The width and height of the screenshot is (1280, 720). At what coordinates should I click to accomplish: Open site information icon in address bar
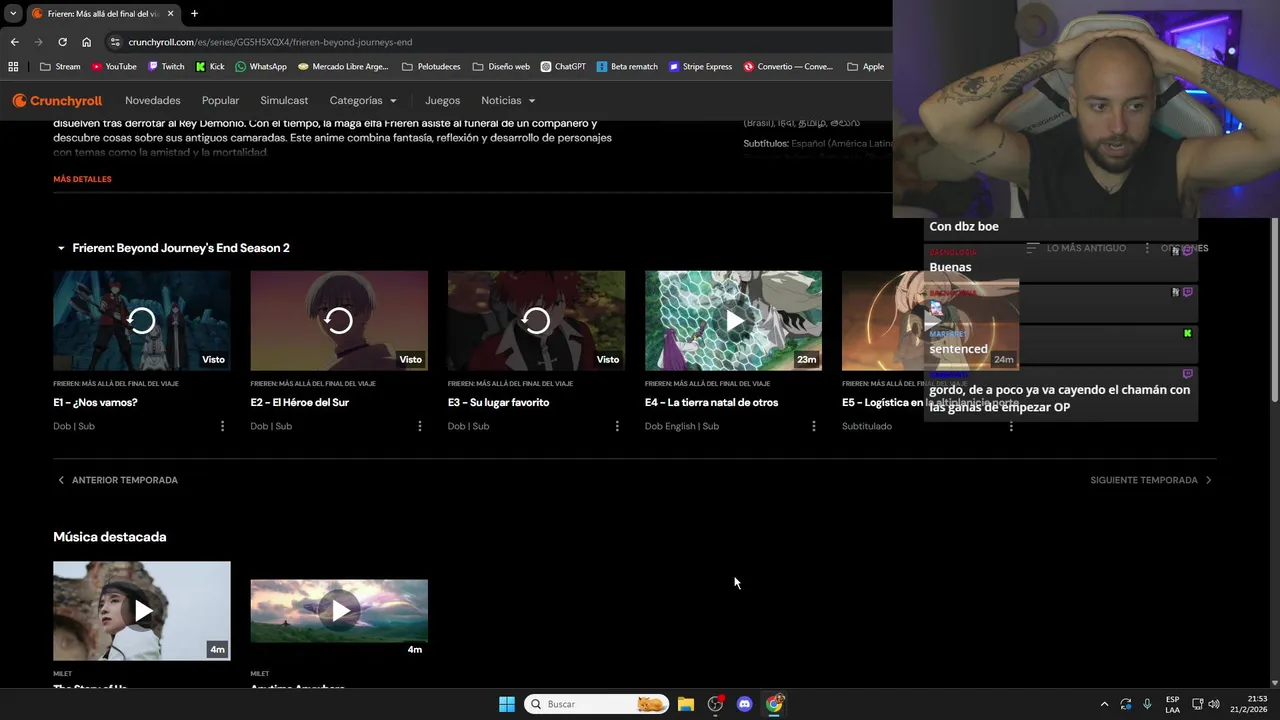[115, 42]
